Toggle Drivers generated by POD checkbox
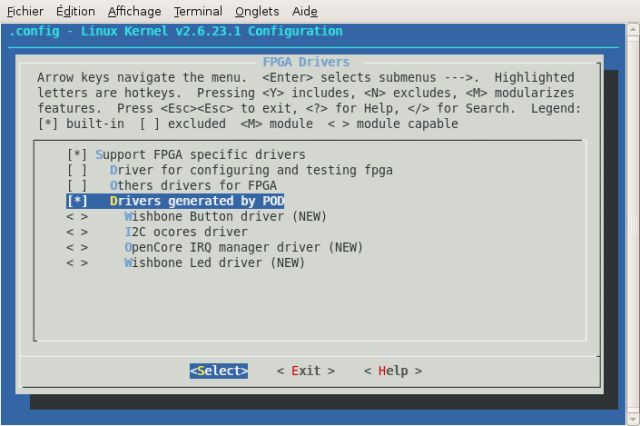 (x=77, y=201)
